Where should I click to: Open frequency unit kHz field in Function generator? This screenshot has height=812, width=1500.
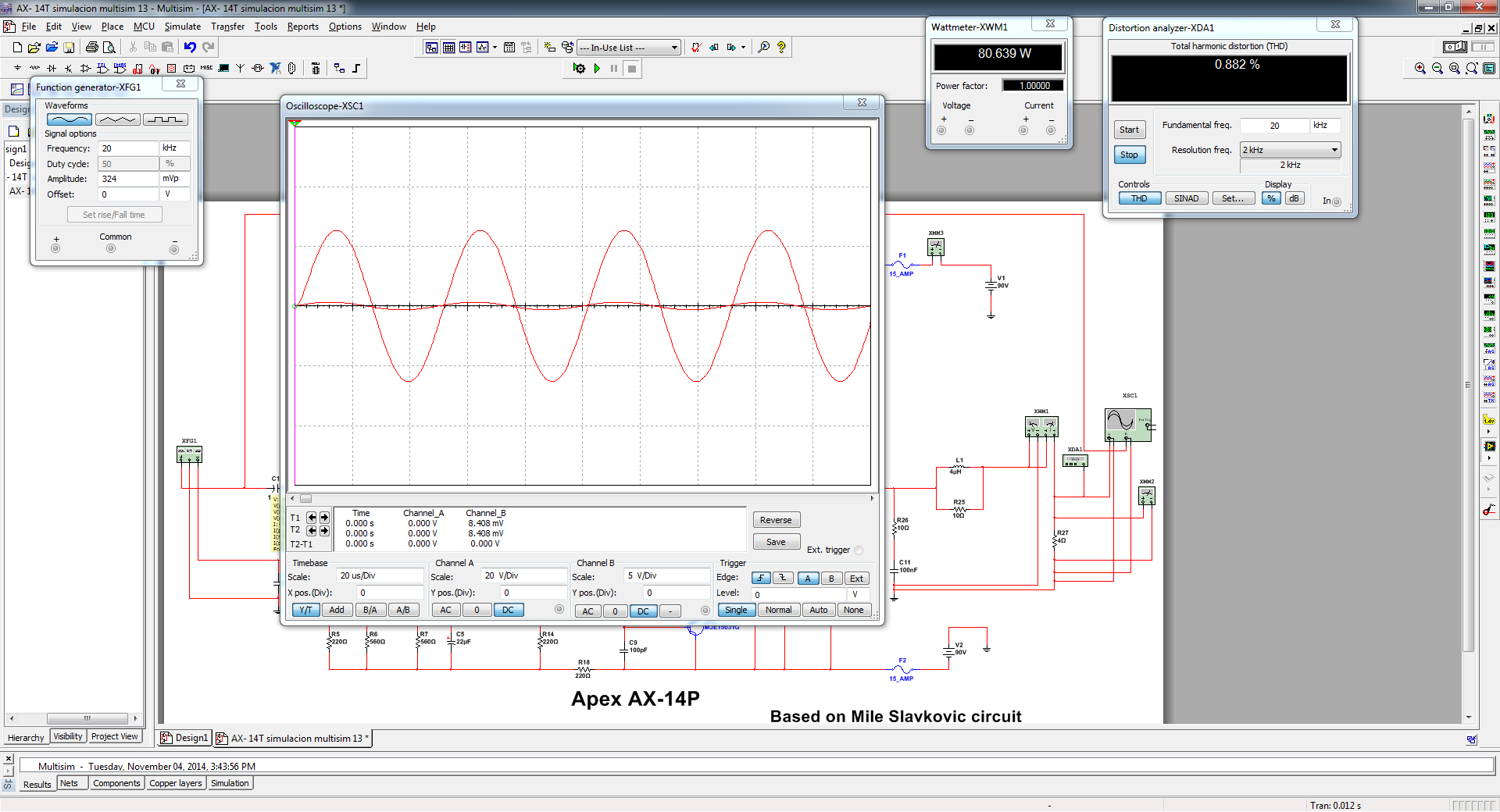(x=175, y=148)
